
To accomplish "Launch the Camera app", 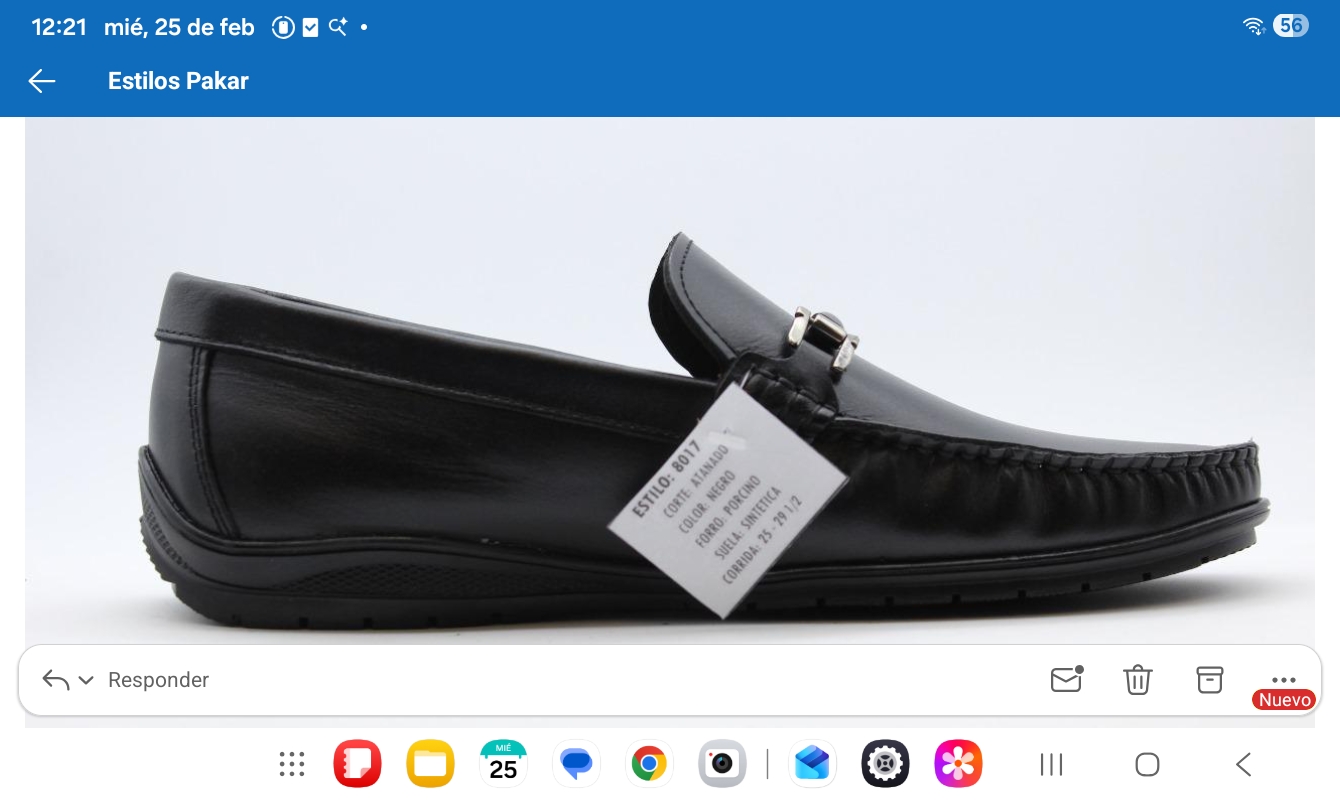I will [722, 765].
